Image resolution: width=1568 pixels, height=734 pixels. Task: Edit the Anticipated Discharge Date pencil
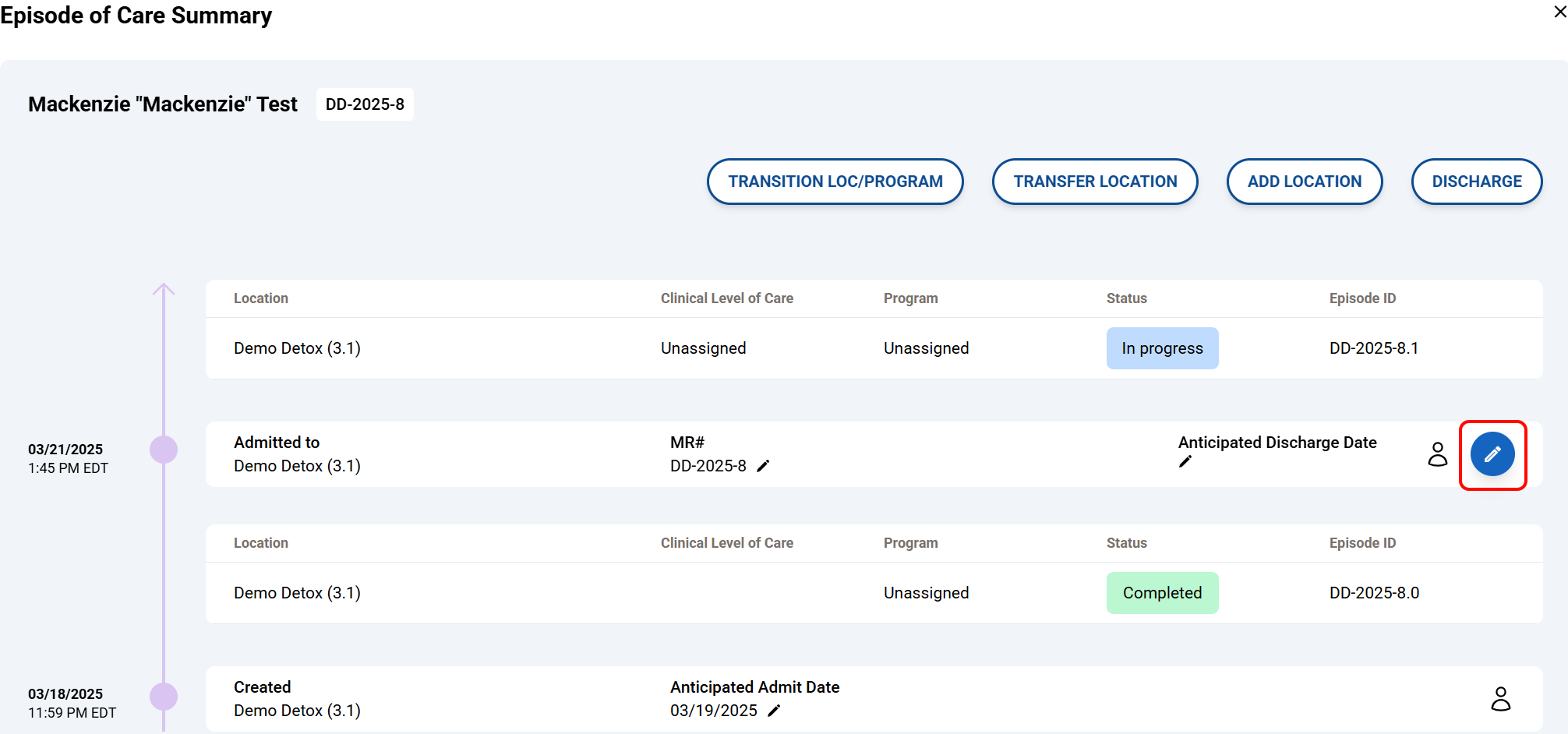coord(1185,462)
